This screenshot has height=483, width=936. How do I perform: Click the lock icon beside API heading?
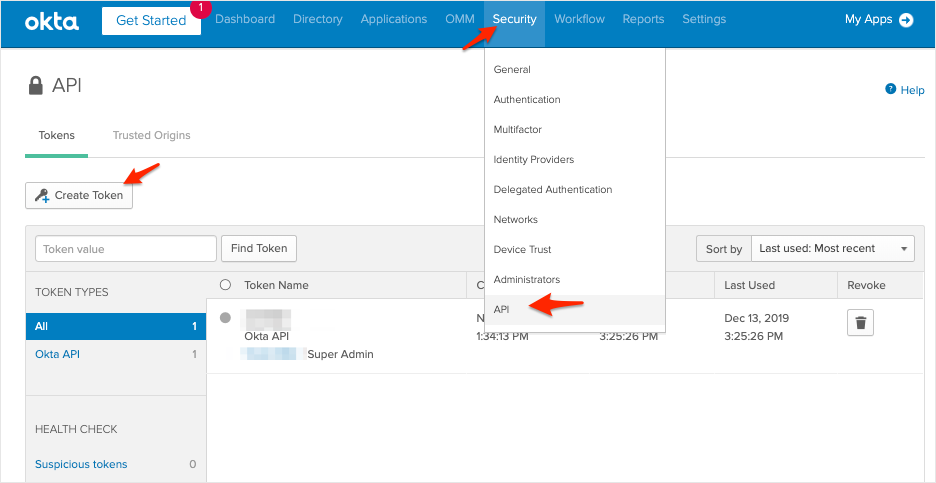36,86
